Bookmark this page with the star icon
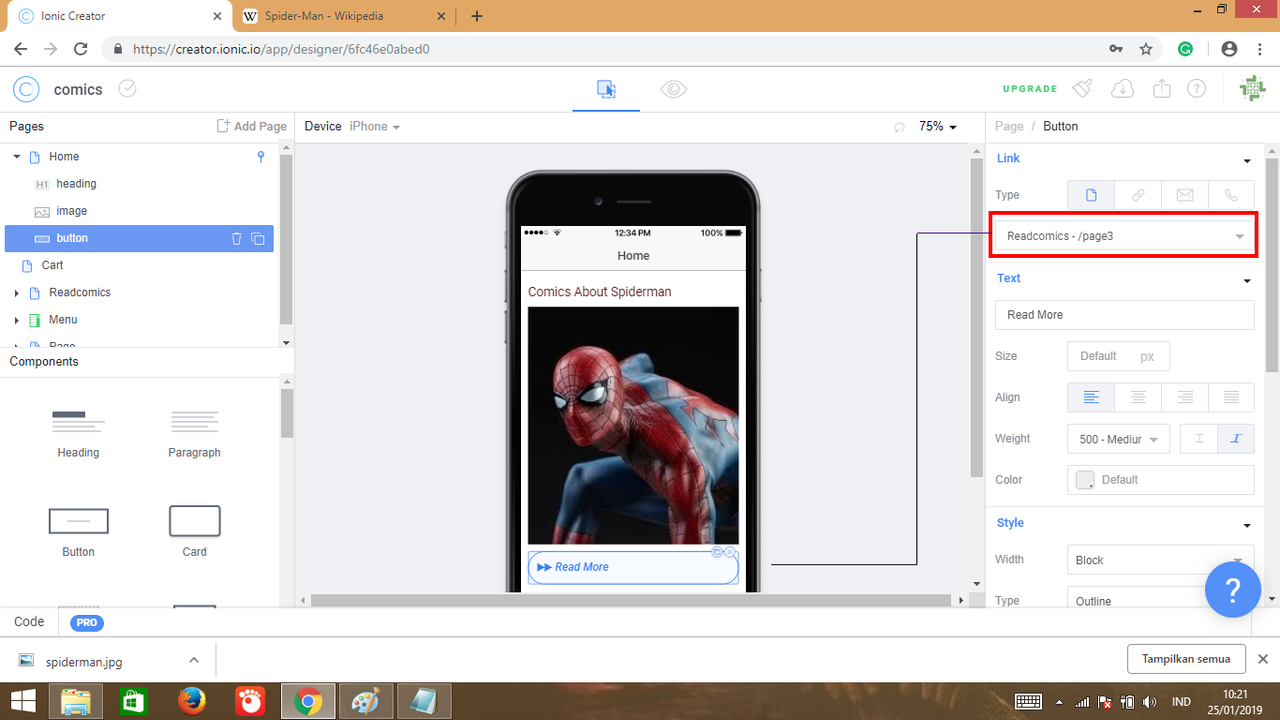 coord(1146,48)
